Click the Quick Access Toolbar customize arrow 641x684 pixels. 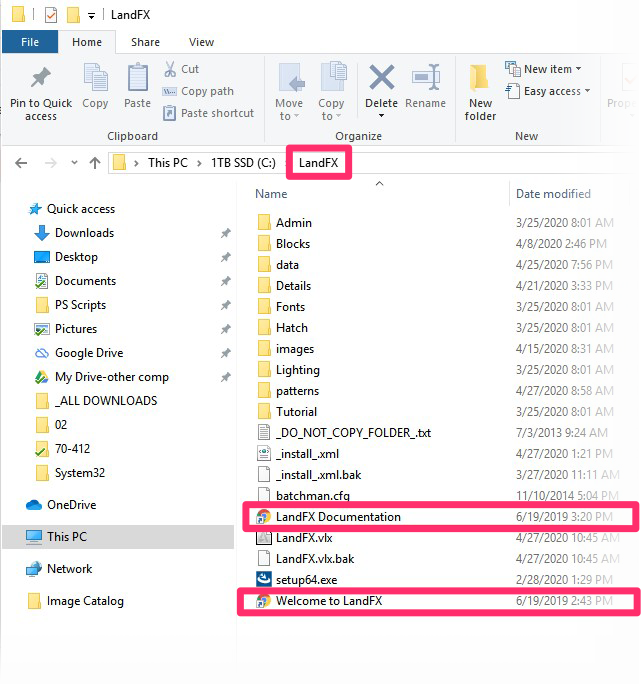pos(91,16)
